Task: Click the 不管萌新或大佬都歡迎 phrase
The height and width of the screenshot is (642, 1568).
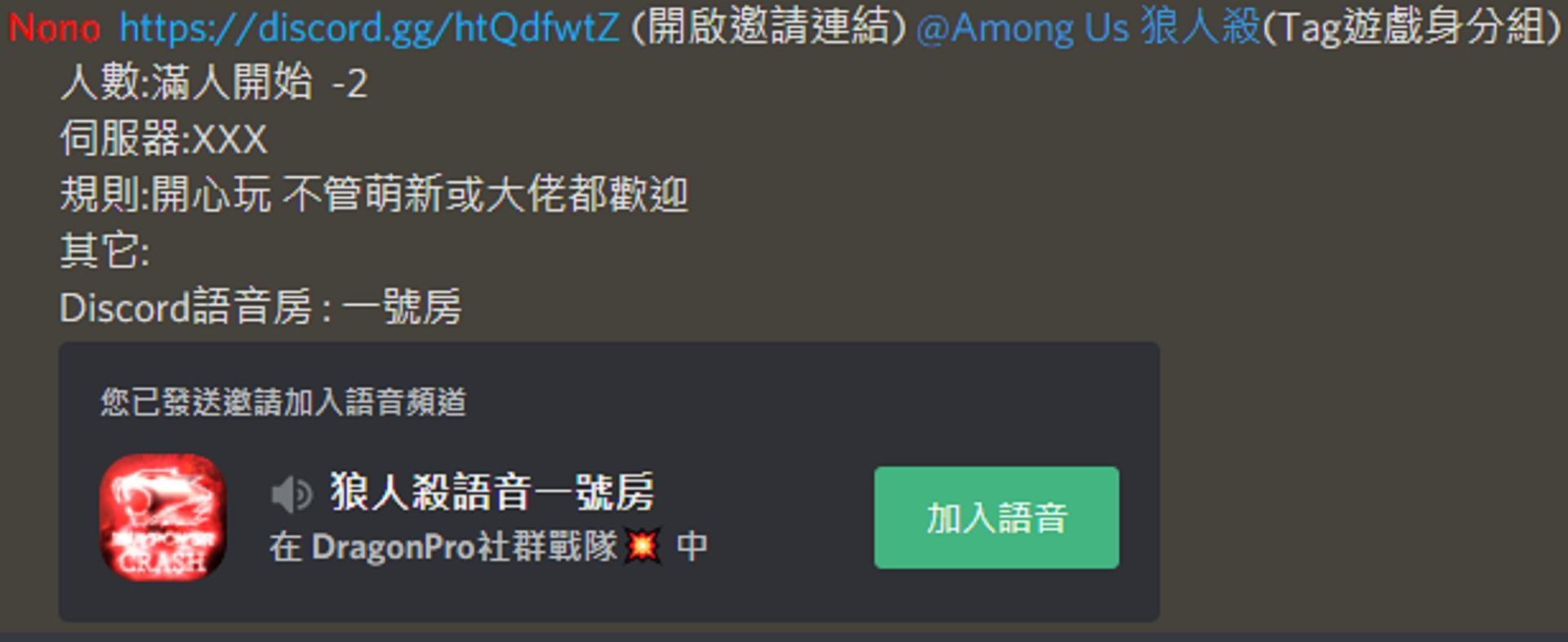Action: pos(485,194)
